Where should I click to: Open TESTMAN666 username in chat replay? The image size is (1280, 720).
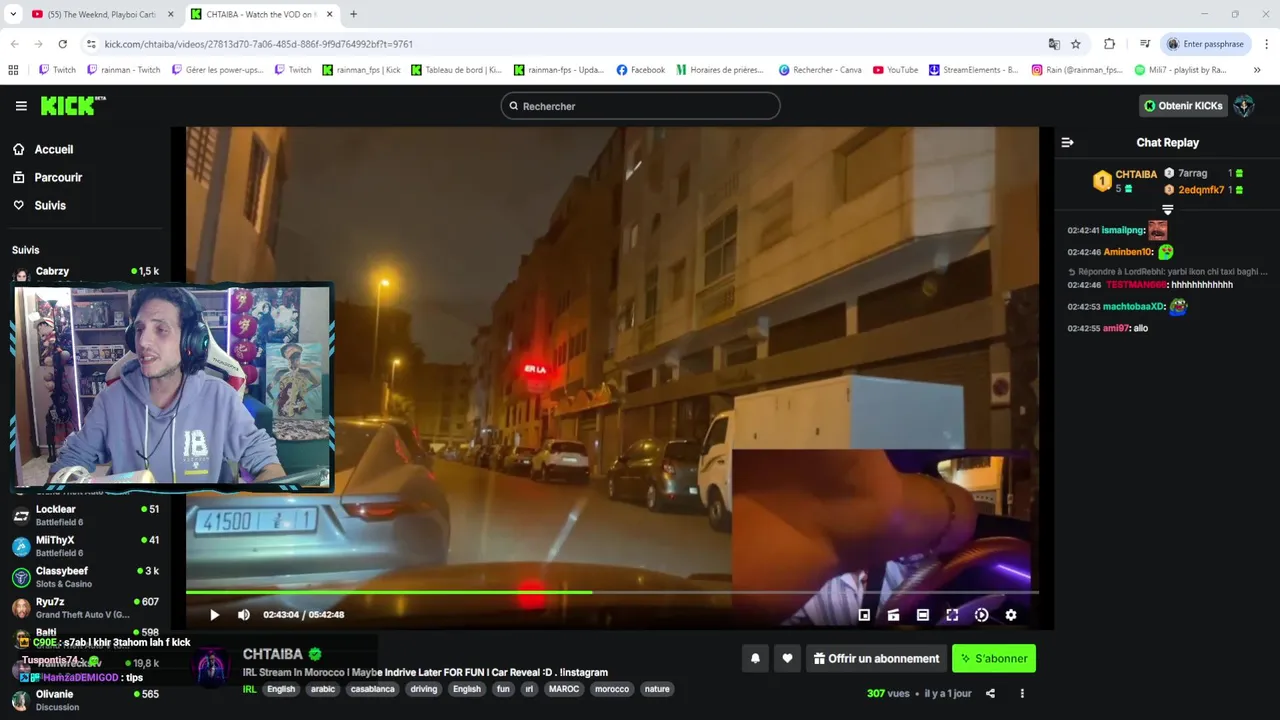pos(1136,285)
